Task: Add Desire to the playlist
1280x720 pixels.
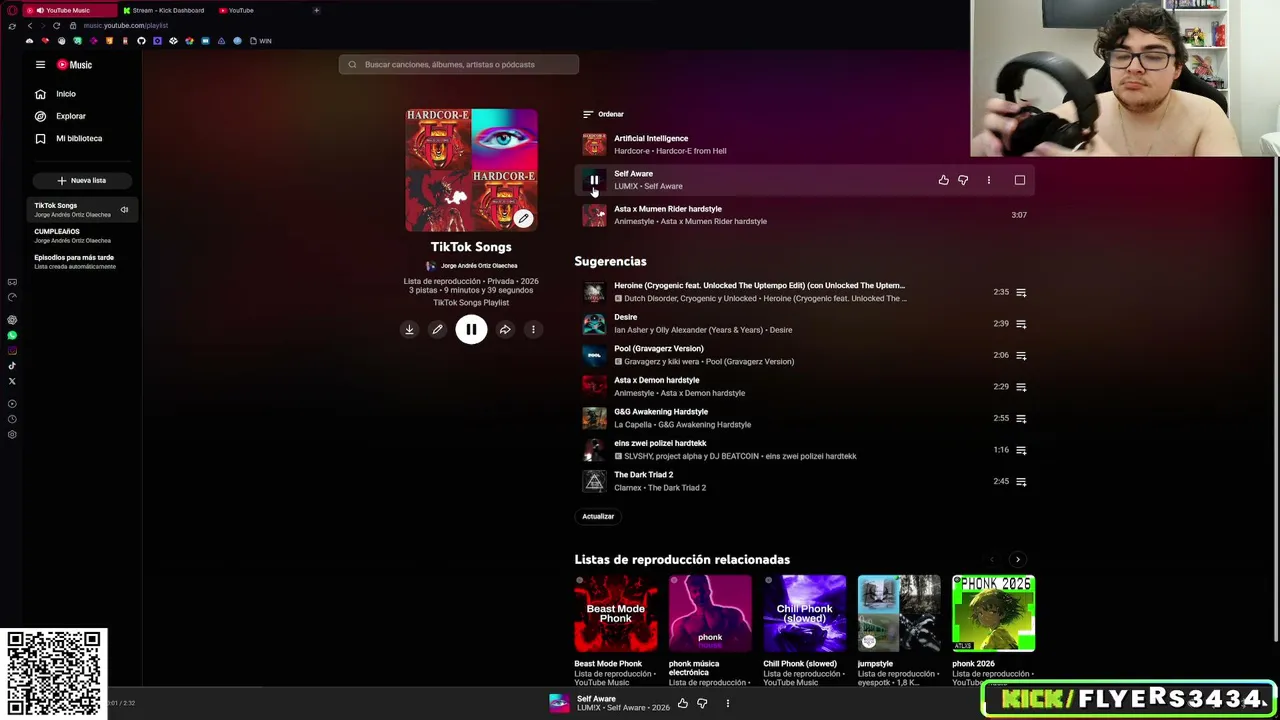Action: point(1021,324)
